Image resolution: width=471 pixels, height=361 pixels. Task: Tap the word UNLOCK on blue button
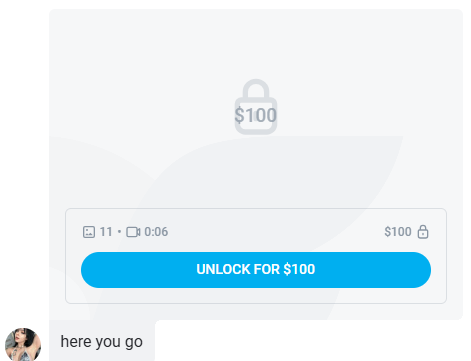[223, 269]
